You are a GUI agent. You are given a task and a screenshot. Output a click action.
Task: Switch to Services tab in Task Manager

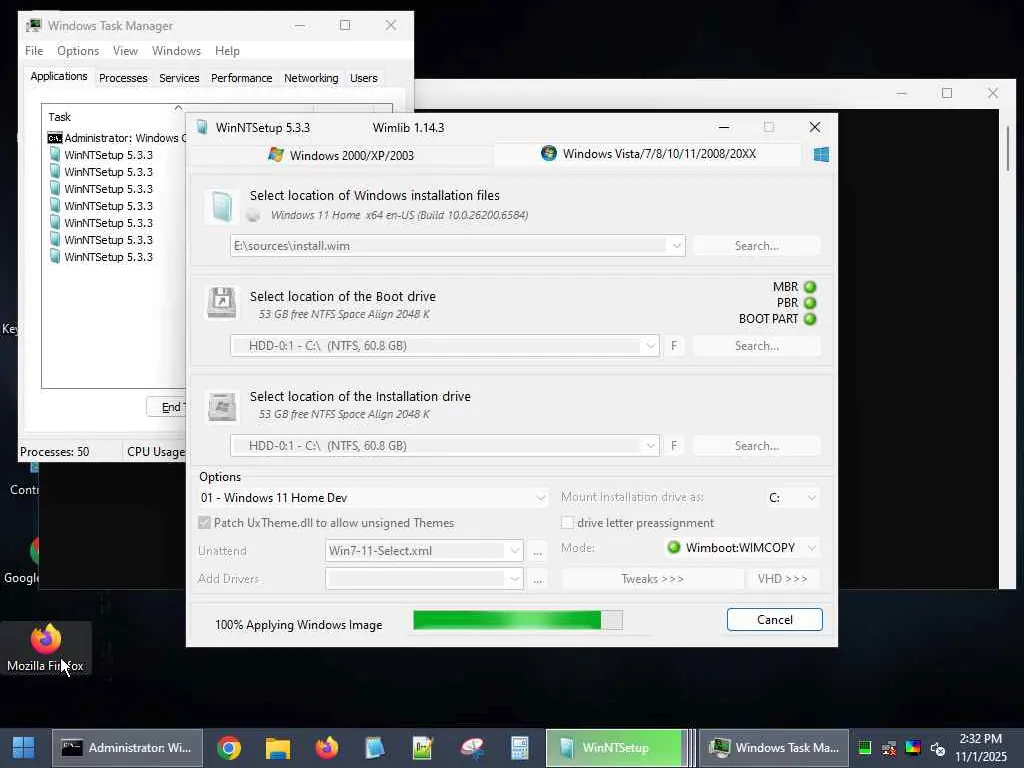(x=179, y=78)
